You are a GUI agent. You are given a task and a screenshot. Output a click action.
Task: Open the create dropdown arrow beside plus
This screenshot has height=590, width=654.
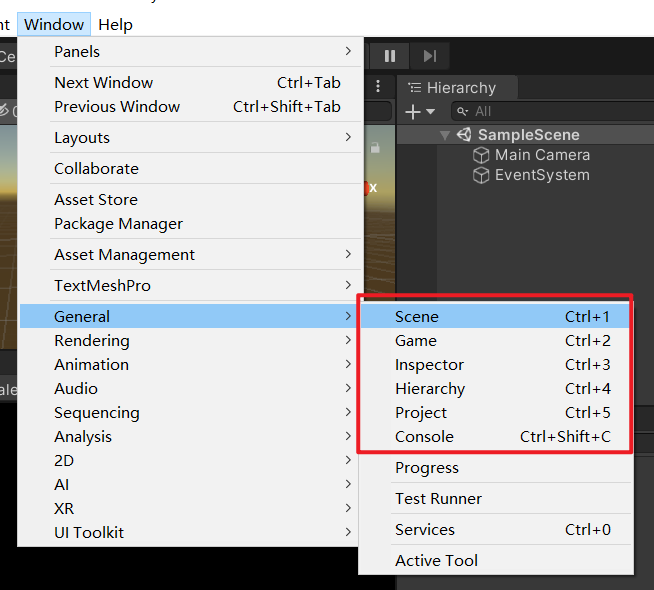[x=430, y=111]
